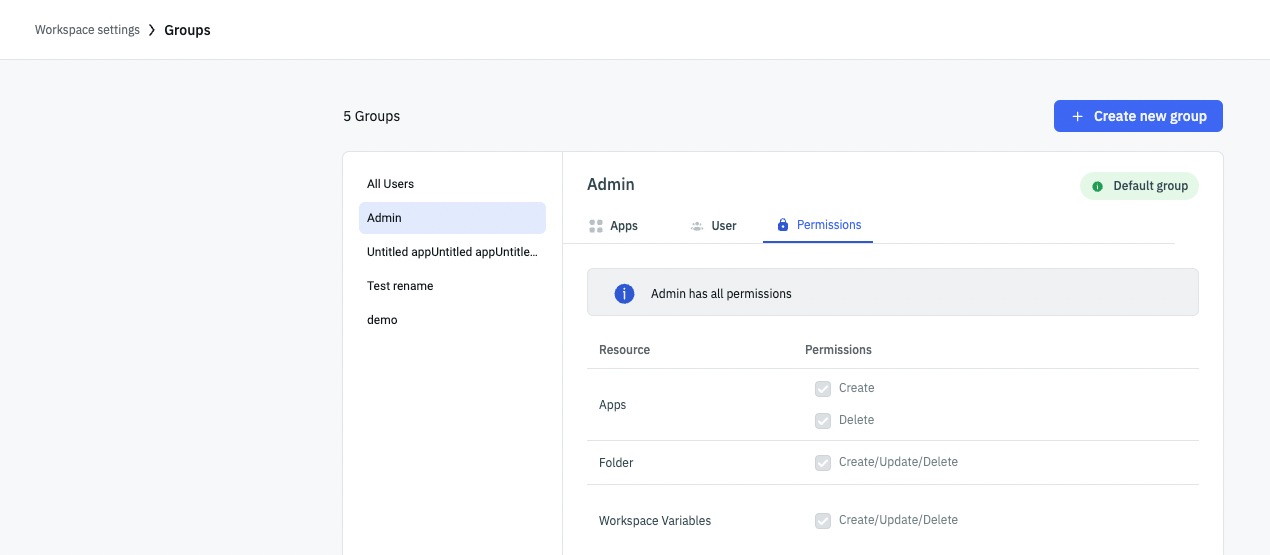This screenshot has height=555, width=1270.
Task: Select the demo group
Action: [x=382, y=320]
